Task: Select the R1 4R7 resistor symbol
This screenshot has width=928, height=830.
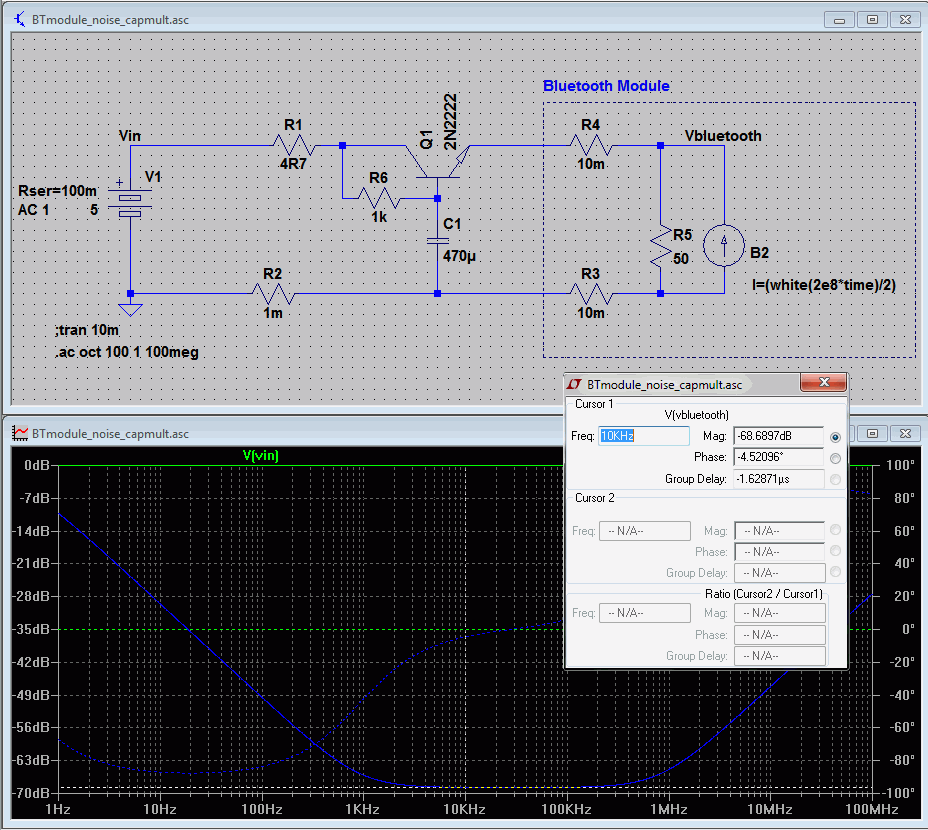Action: tap(292, 145)
